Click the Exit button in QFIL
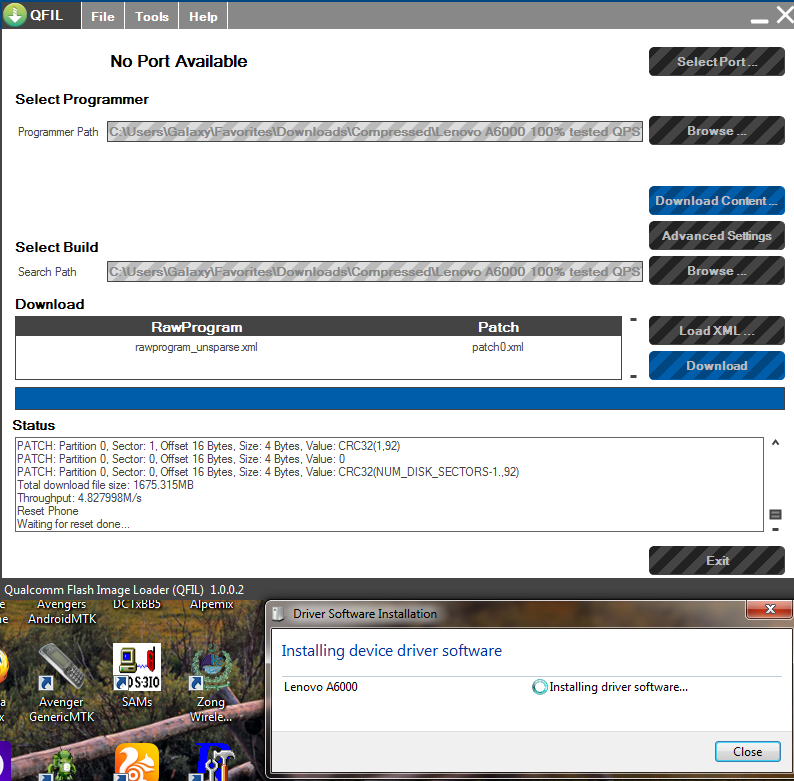Screen dimensions: 794x781 pos(717,561)
